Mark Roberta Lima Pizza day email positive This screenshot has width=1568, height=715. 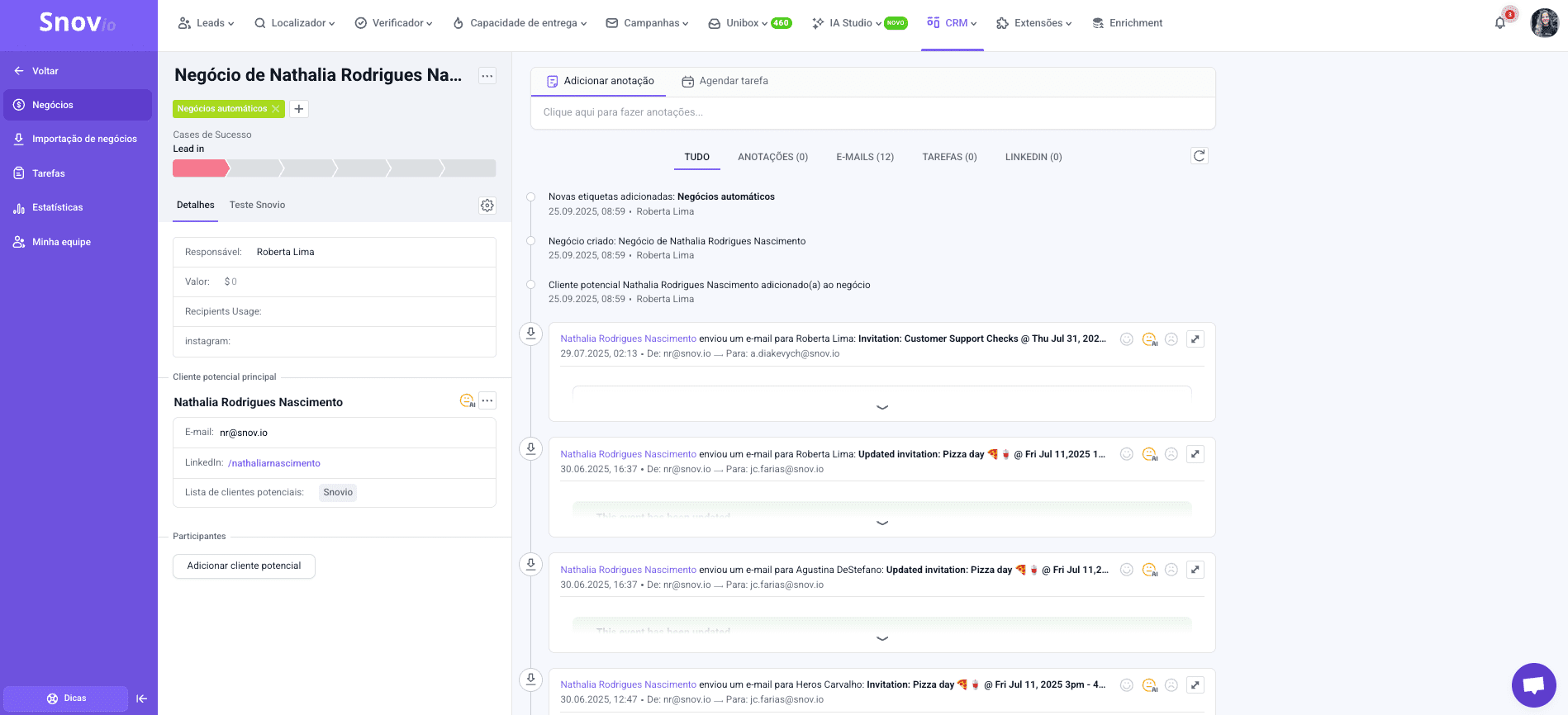point(1126,454)
